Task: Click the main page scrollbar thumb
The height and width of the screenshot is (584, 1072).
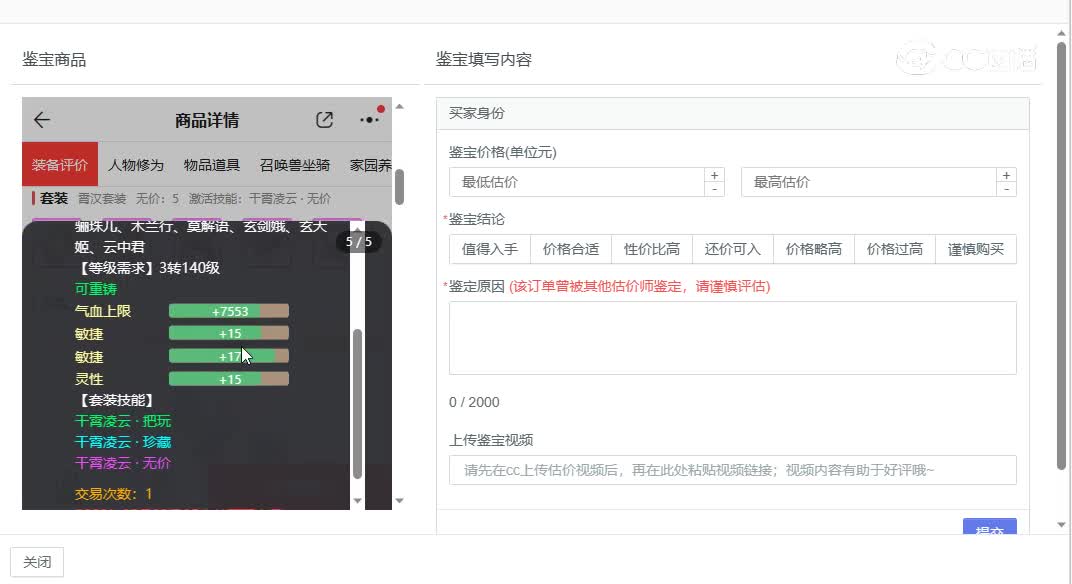Action: tap(1061, 256)
